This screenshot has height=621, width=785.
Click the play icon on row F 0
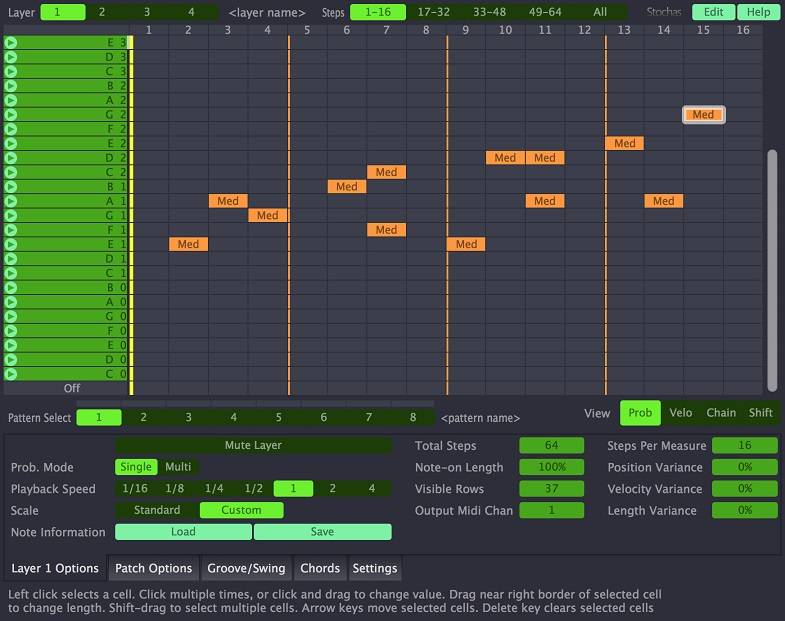(11, 330)
